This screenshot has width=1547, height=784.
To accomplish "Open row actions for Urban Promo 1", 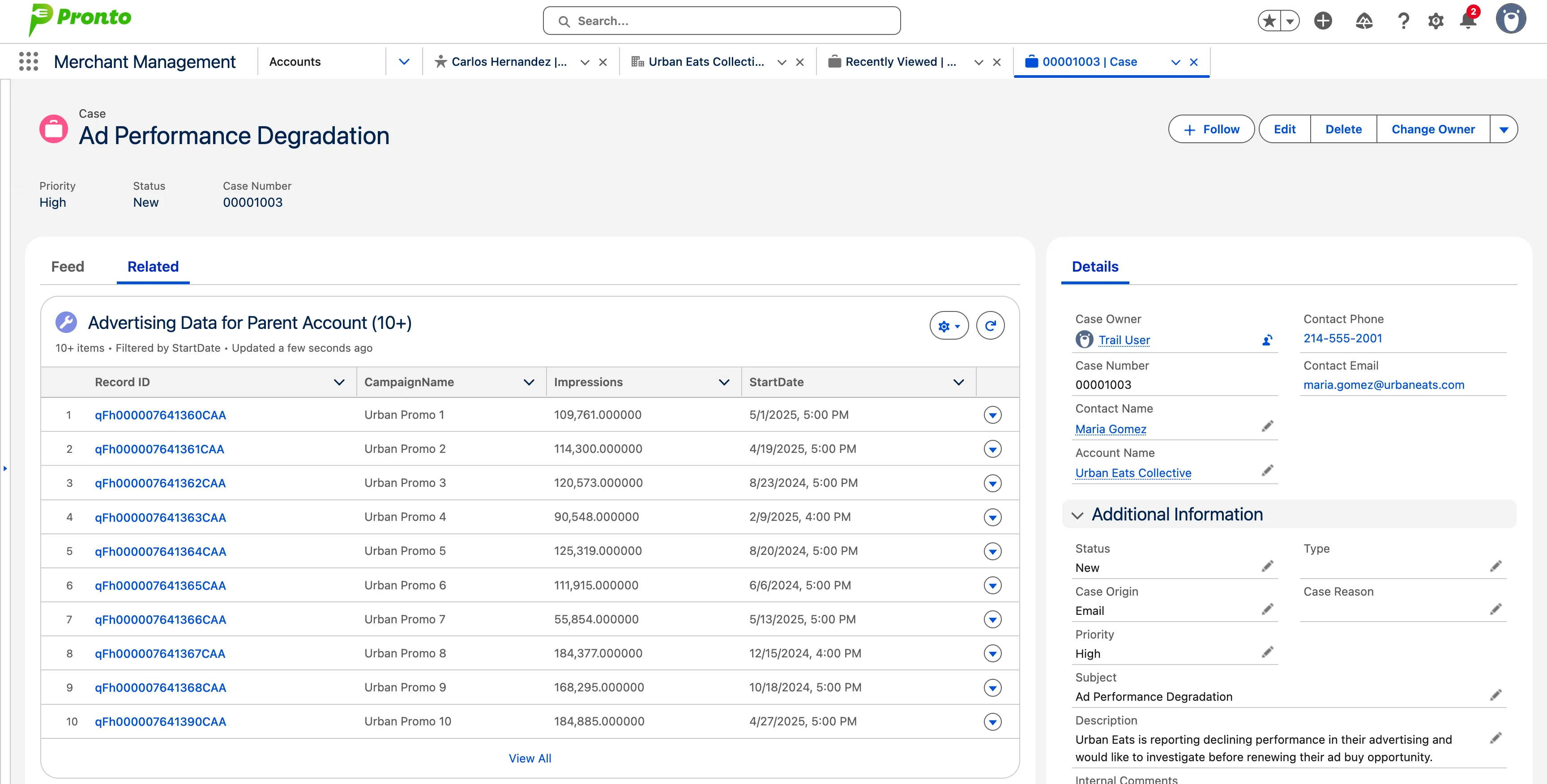I will (992, 415).
